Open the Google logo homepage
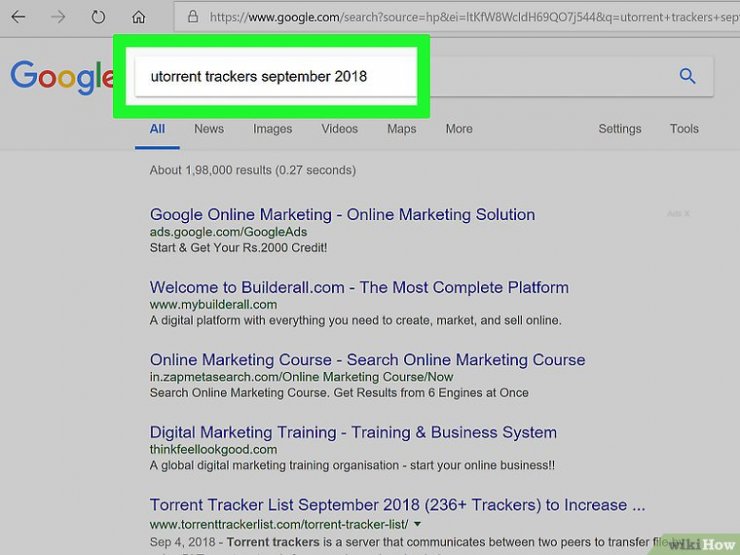 pyautogui.click(x=62, y=76)
